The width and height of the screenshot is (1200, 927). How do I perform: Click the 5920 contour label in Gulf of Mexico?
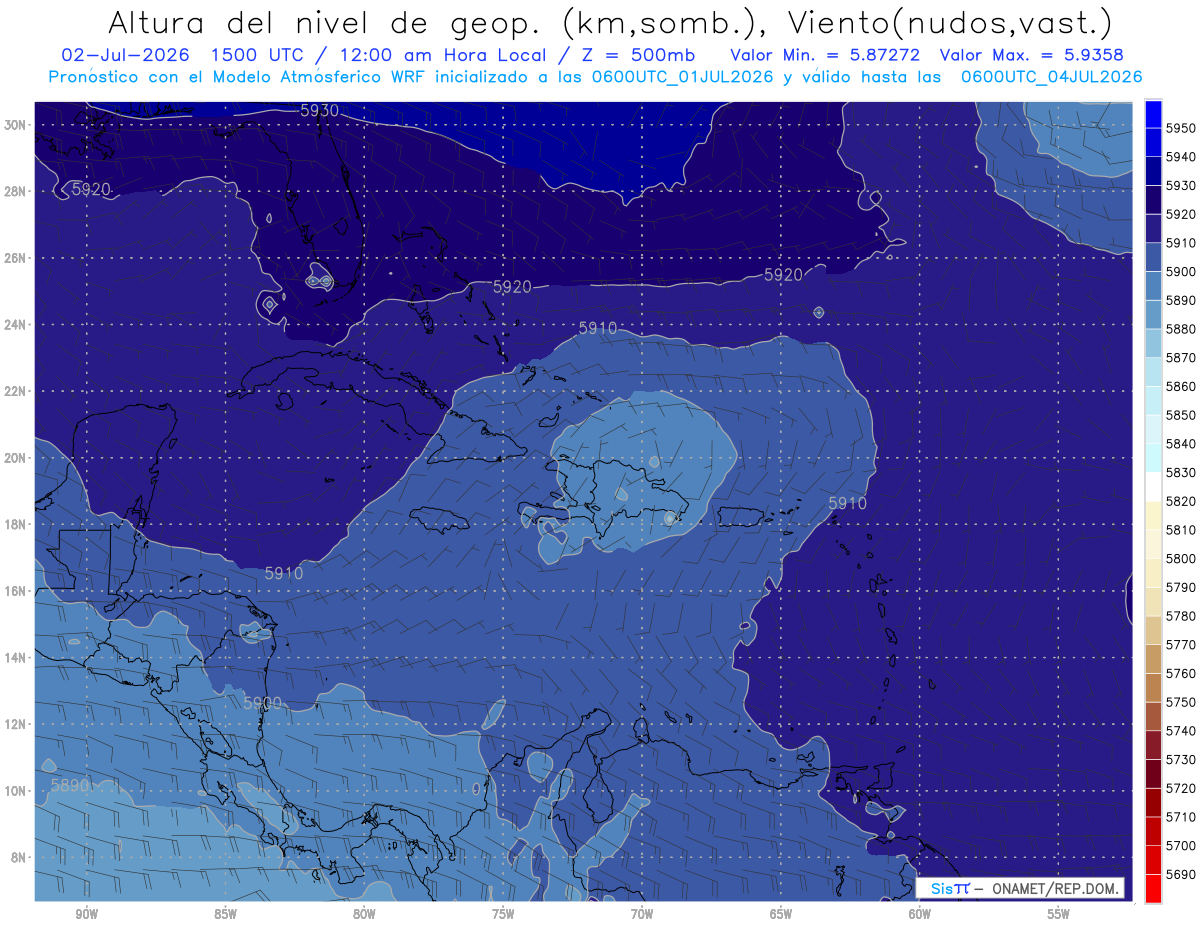pyautogui.click(x=91, y=189)
